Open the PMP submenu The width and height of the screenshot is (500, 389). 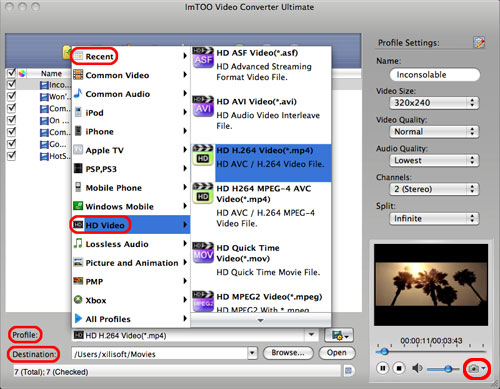pos(131,281)
